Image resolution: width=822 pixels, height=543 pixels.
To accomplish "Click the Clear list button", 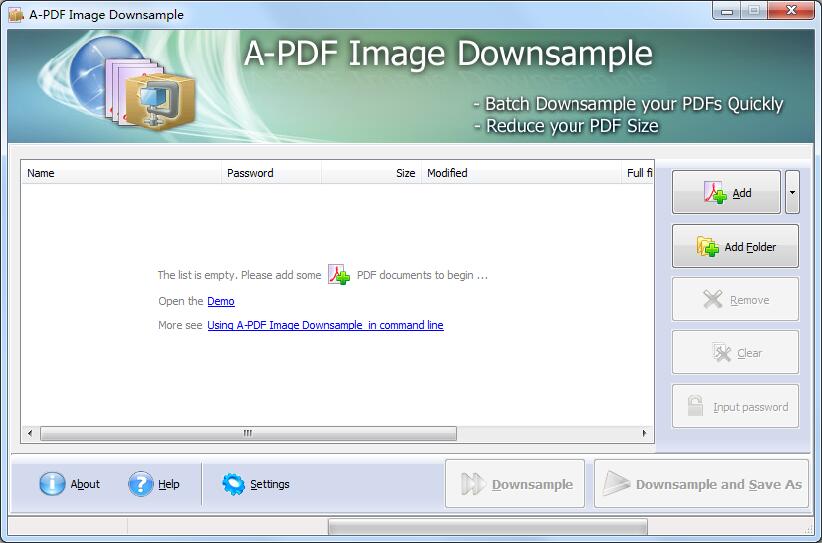I will 735,353.
